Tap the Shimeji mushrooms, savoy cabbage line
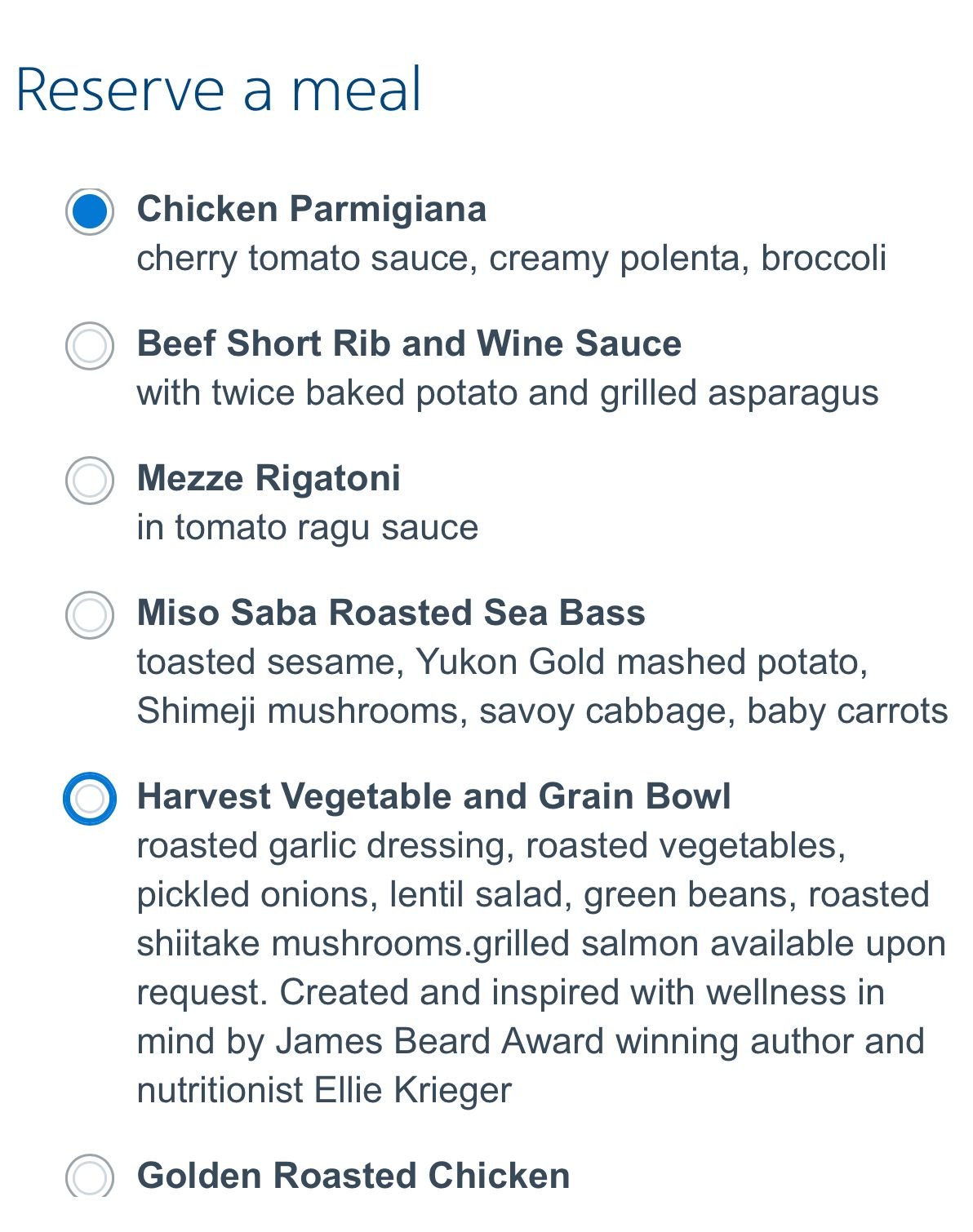Screen dimensions: 973x1232 pyautogui.click(x=541, y=711)
